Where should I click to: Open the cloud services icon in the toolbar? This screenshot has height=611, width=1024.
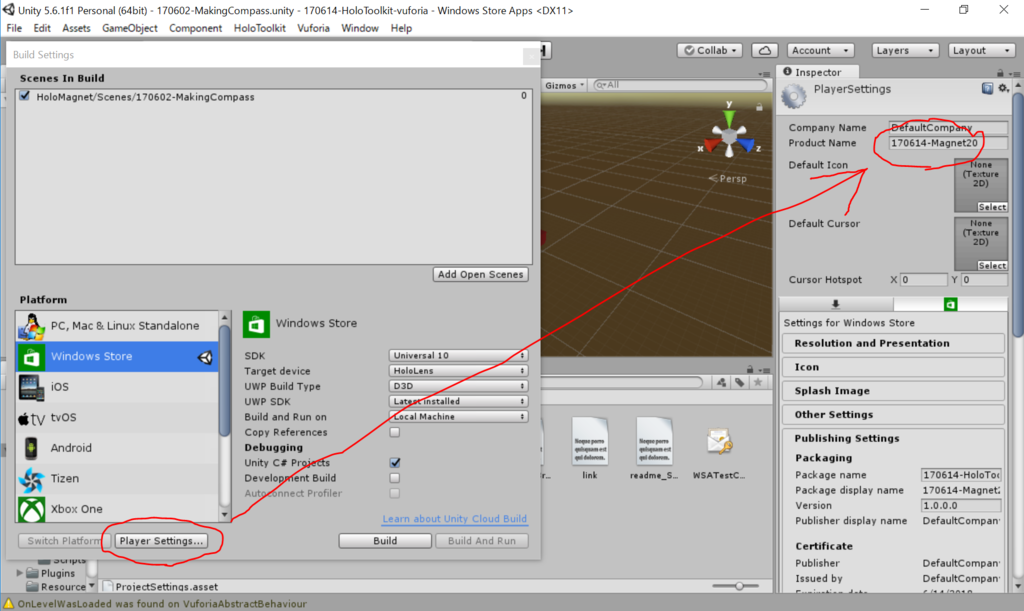click(765, 50)
